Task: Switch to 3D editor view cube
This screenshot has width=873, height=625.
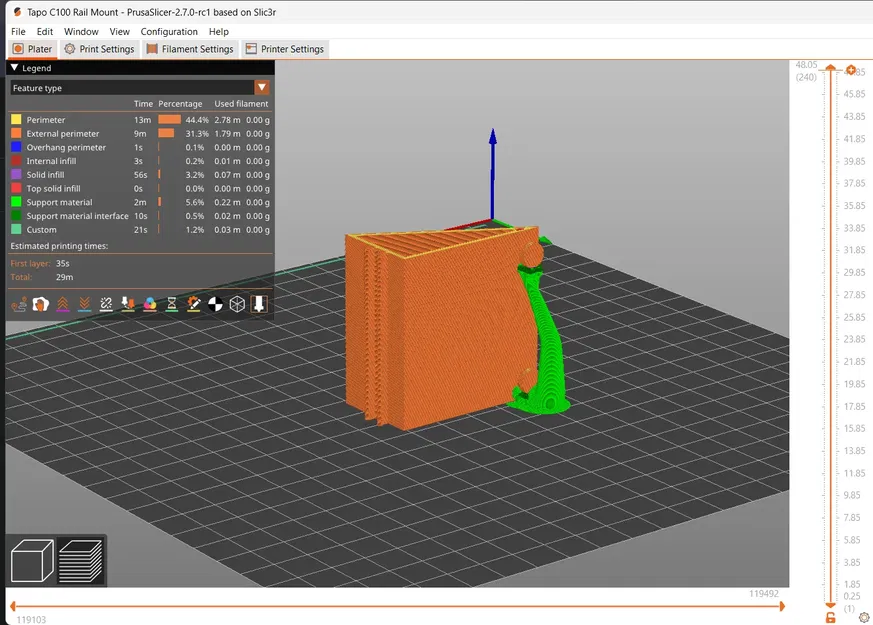Action: point(32,561)
